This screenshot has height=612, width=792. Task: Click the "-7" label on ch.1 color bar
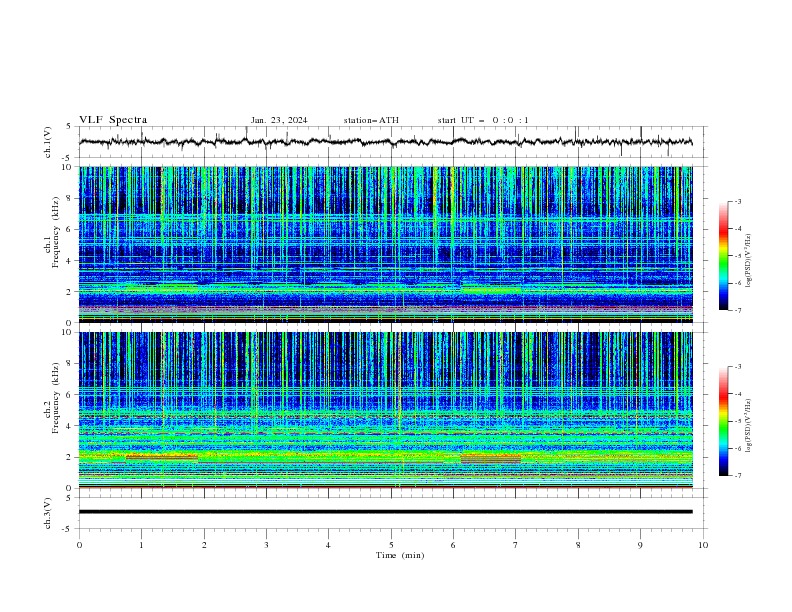click(x=738, y=310)
